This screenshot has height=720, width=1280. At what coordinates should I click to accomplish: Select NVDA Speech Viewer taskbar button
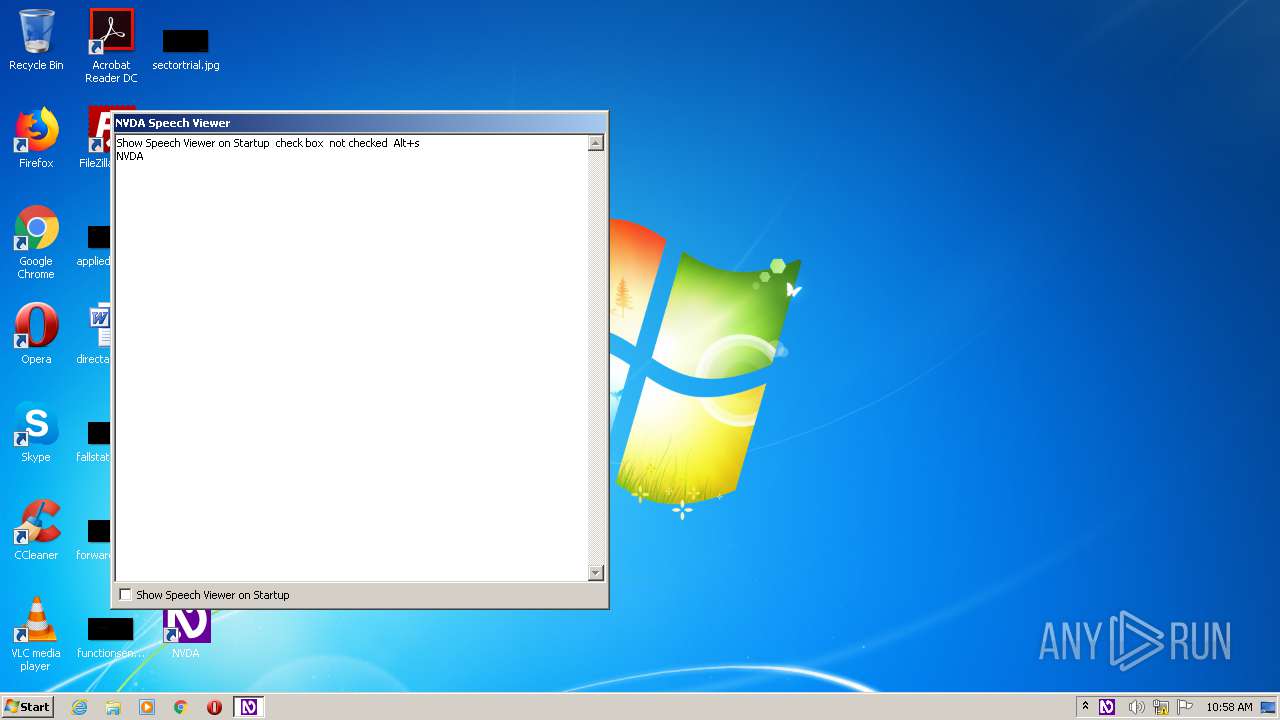(248, 707)
